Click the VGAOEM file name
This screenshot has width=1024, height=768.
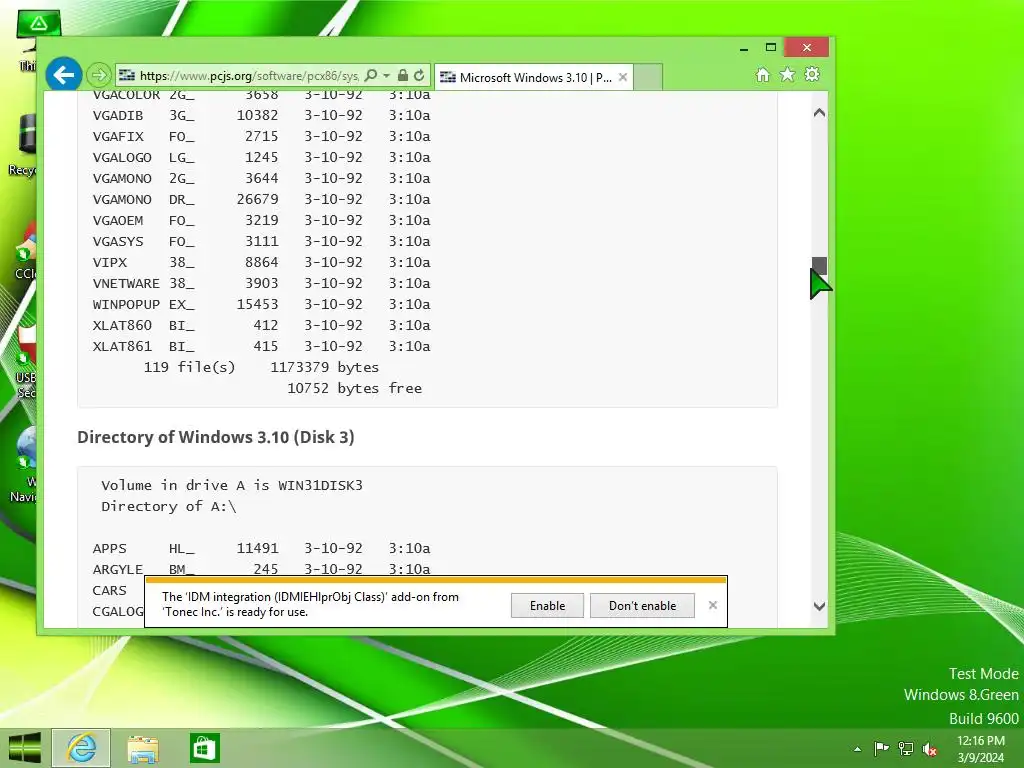(x=118, y=221)
